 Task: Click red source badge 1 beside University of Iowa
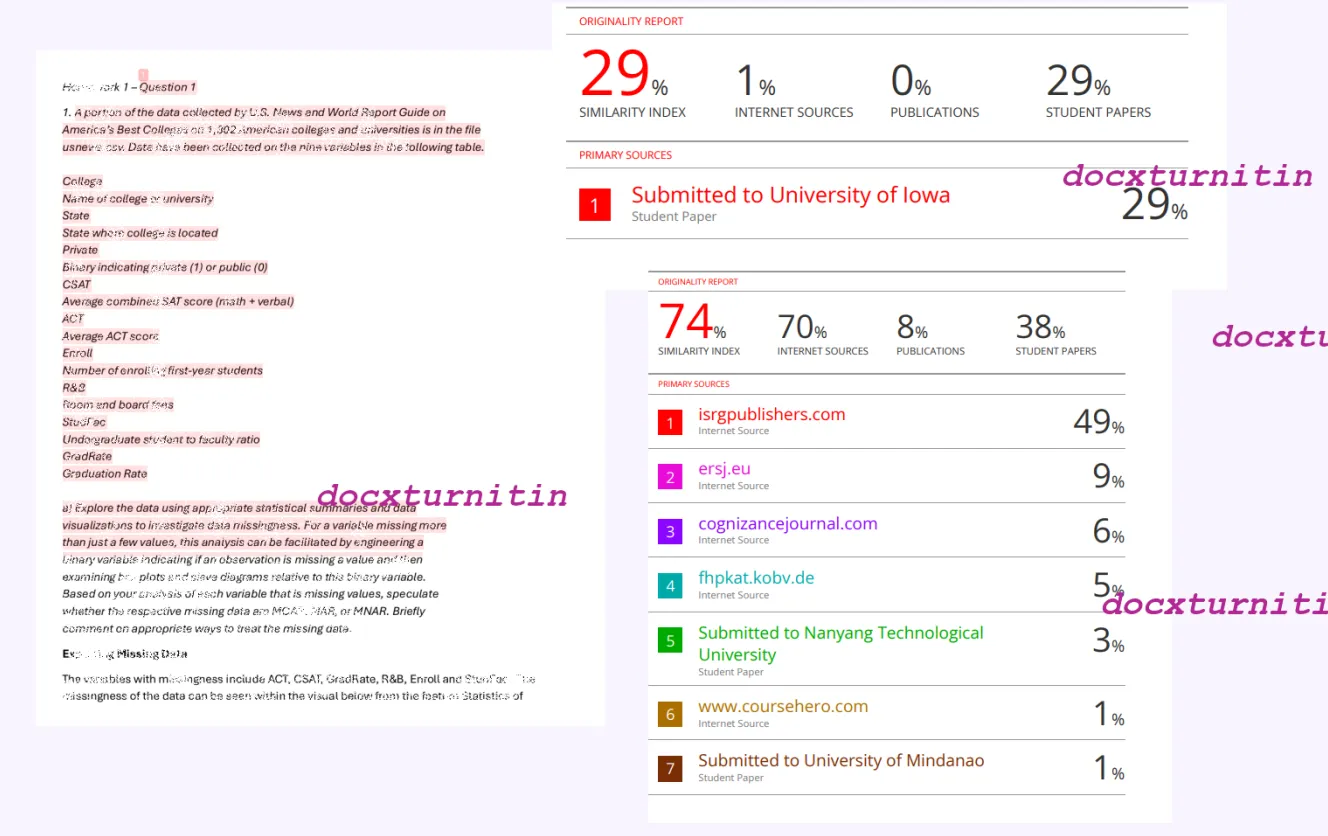pyautogui.click(x=594, y=205)
